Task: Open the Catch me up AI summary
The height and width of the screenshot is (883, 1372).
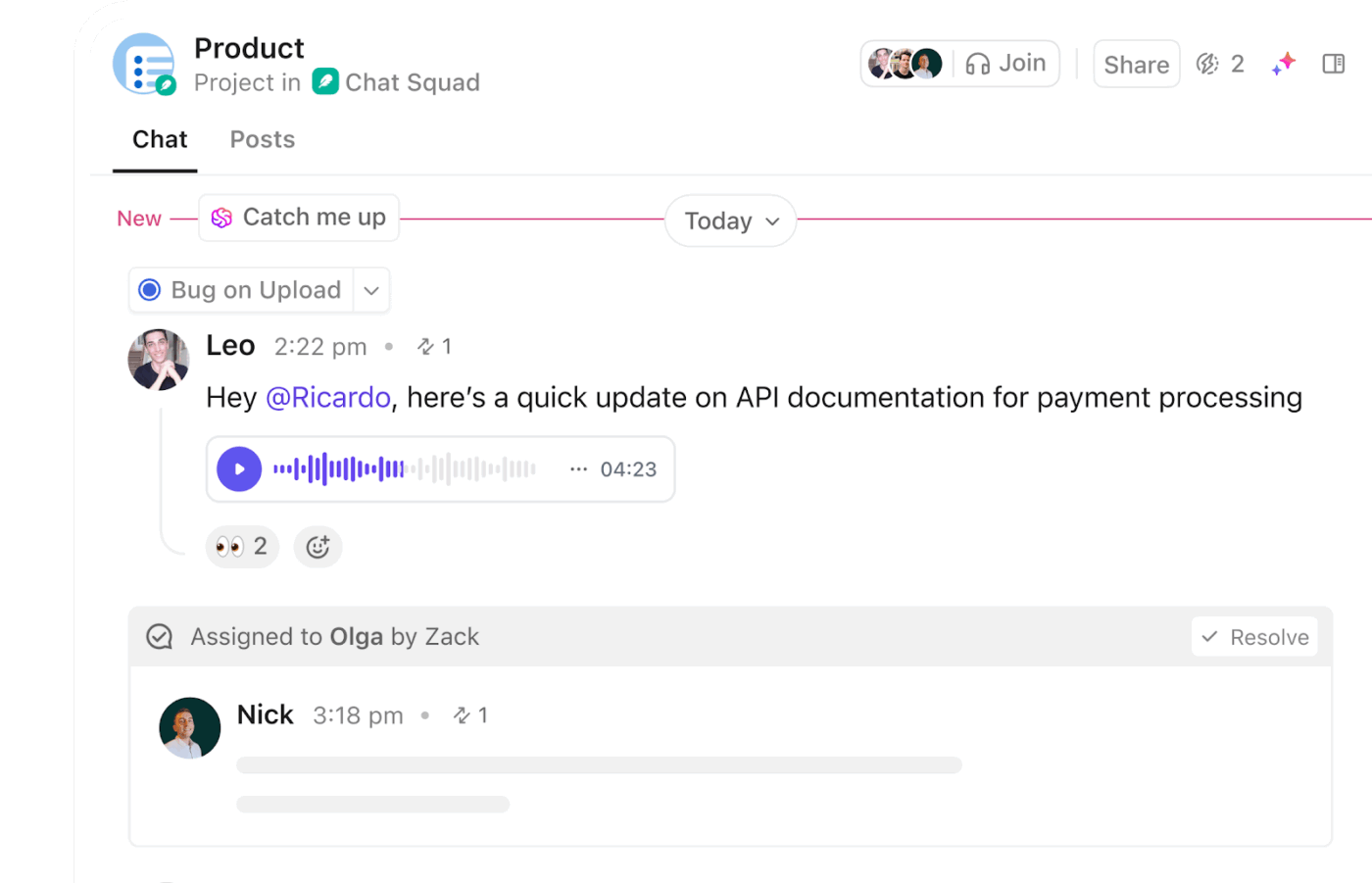Action: [x=298, y=218]
